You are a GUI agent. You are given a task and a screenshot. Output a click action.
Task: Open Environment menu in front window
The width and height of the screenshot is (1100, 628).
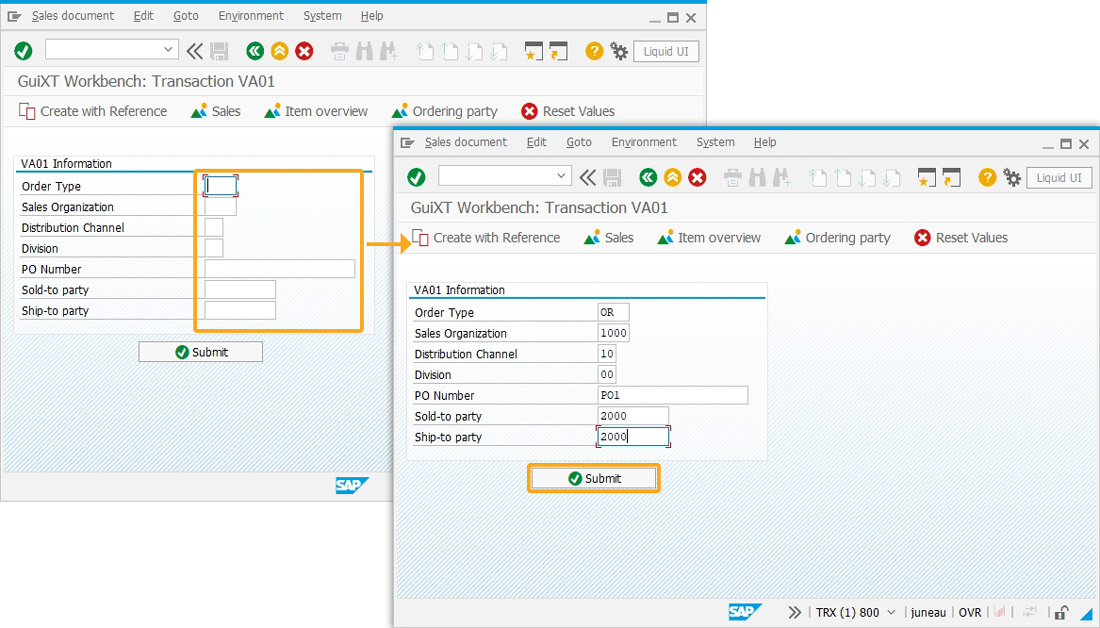[x=644, y=142]
